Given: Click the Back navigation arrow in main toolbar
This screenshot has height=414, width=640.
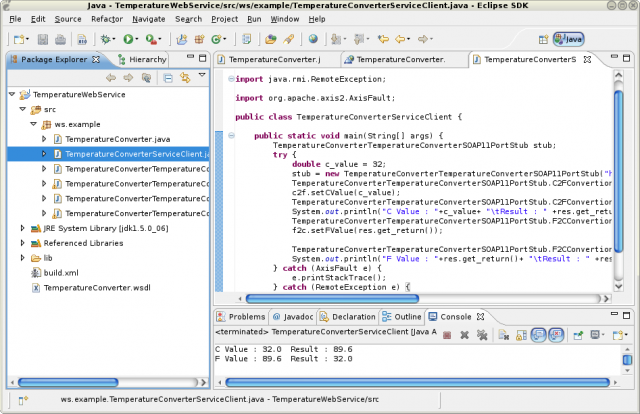Looking at the screenshot, I should coord(400,39).
